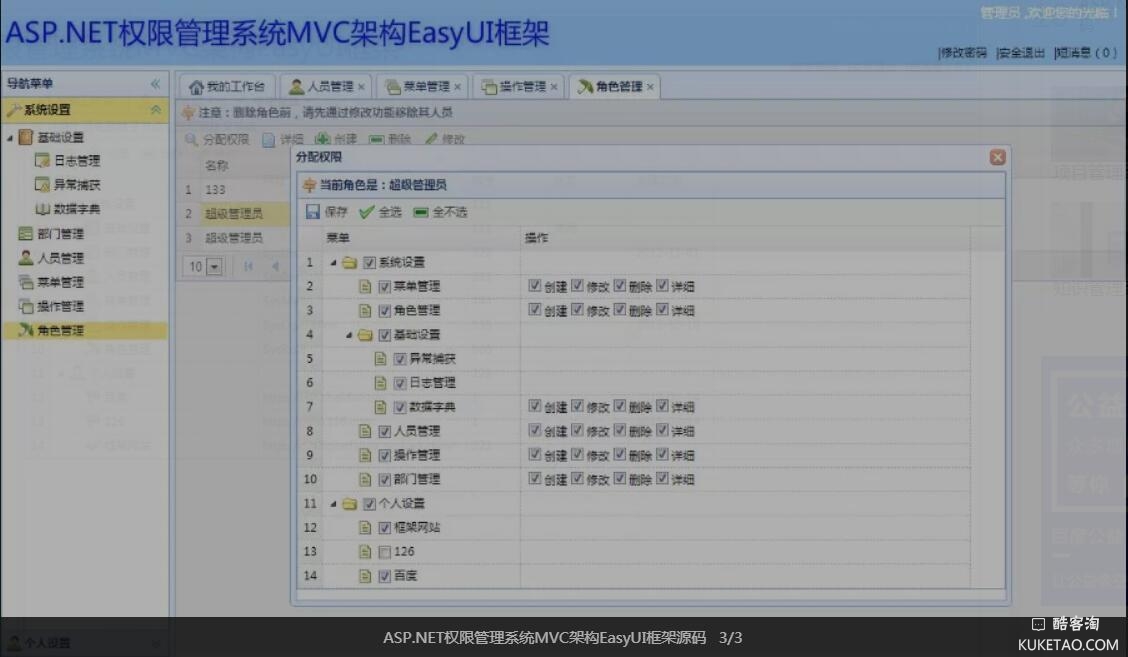The height and width of the screenshot is (657, 1128).
Task: Collapse the 系统设置 tree node in the dialog
Action: (x=333, y=263)
